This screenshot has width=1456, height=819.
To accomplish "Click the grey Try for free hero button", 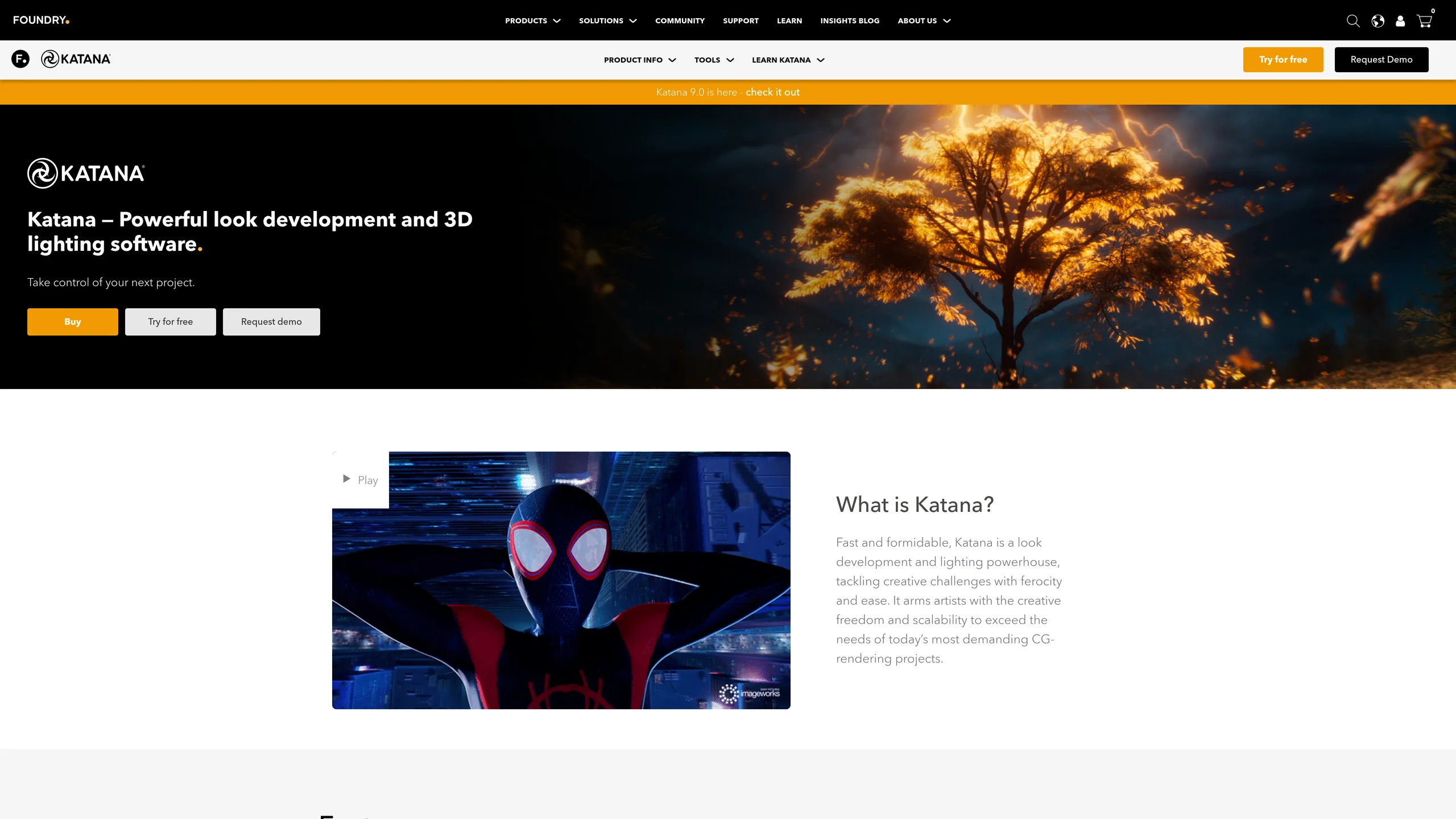I will click(171, 322).
